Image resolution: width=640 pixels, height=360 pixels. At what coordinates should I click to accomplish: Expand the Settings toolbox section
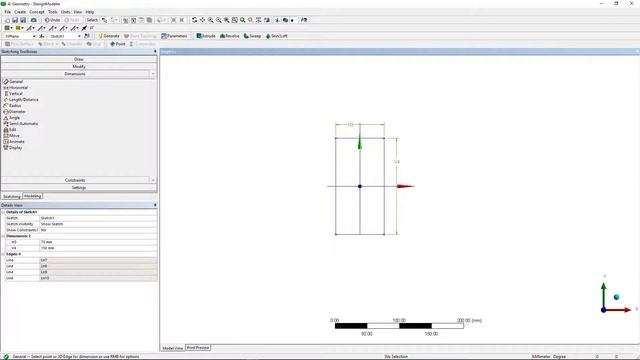point(79,188)
